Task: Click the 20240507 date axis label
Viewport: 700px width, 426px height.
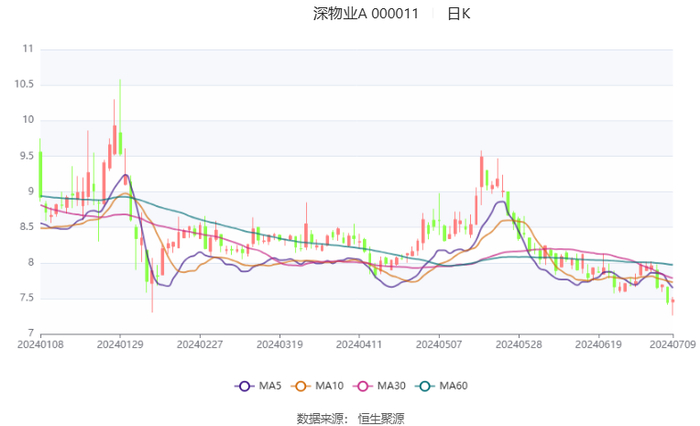Action: click(x=439, y=345)
